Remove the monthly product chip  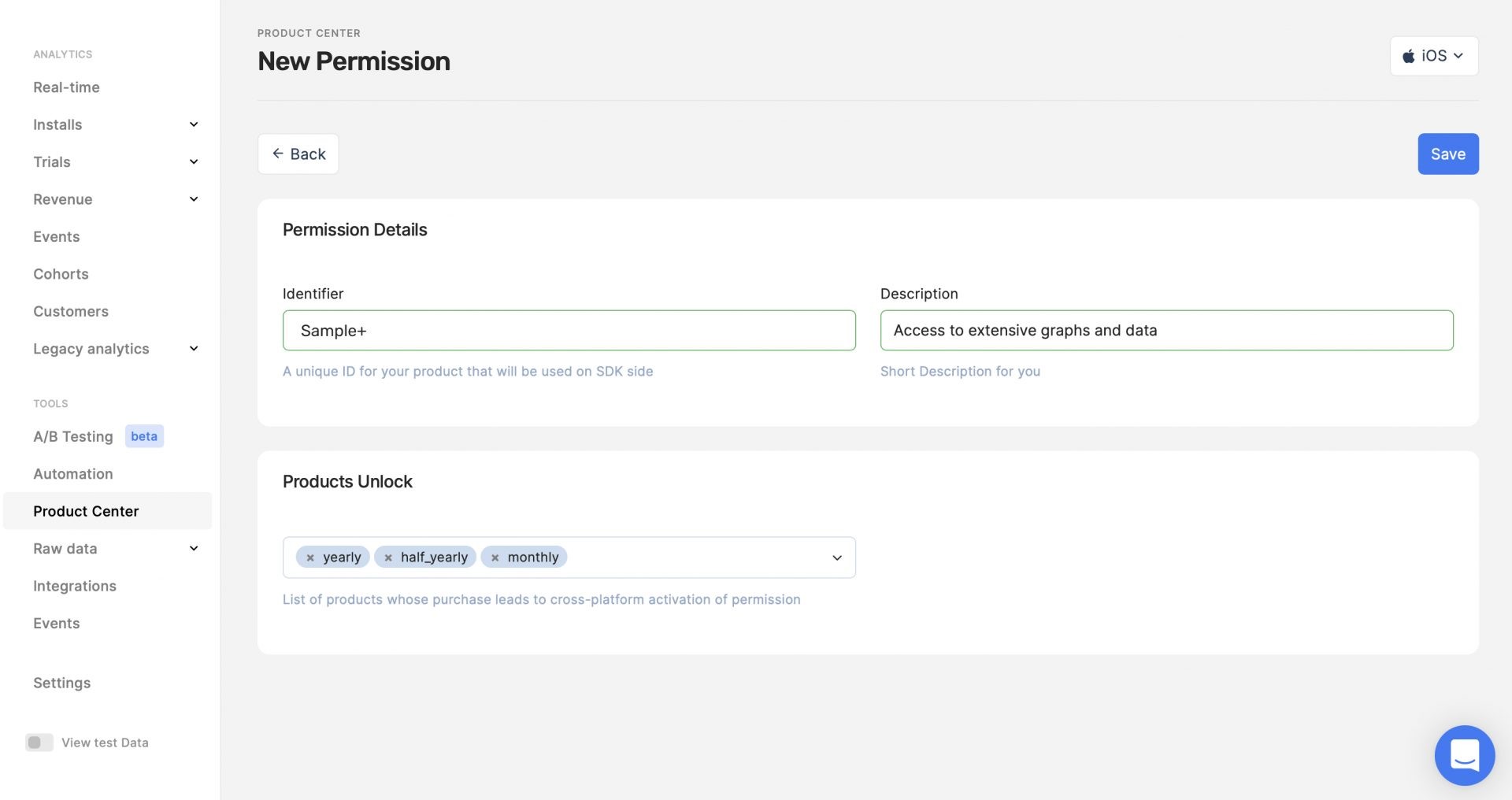tap(495, 557)
